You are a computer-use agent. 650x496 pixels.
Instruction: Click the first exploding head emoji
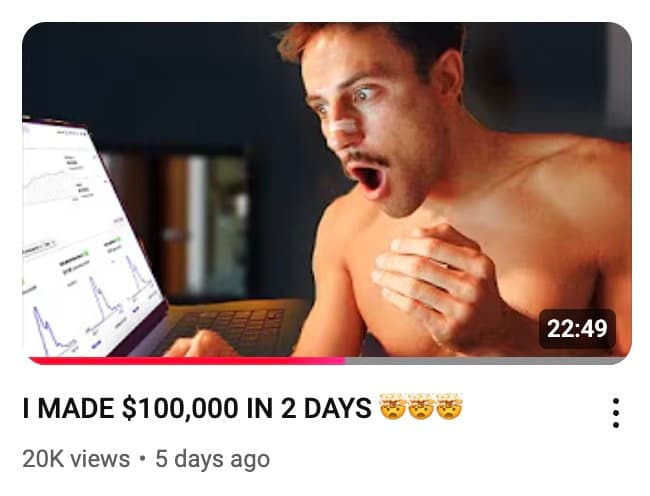[393, 407]
